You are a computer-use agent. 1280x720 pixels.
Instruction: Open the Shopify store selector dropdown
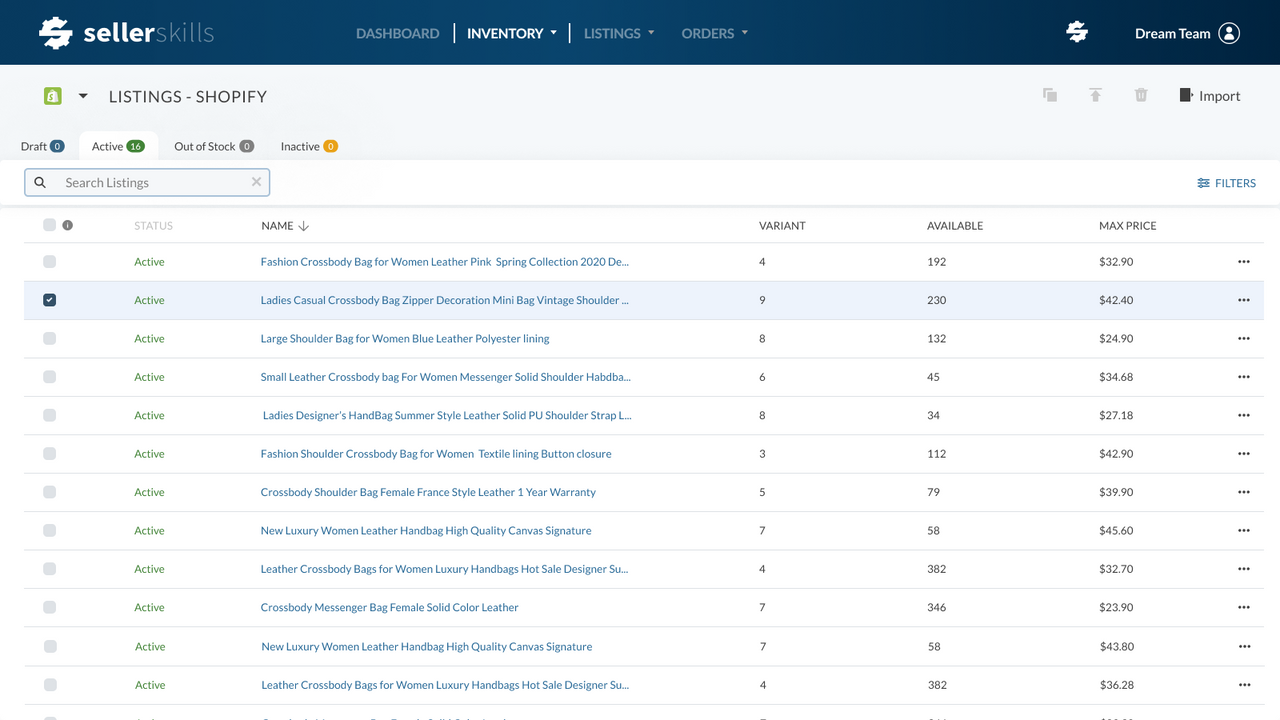(82, 95)
